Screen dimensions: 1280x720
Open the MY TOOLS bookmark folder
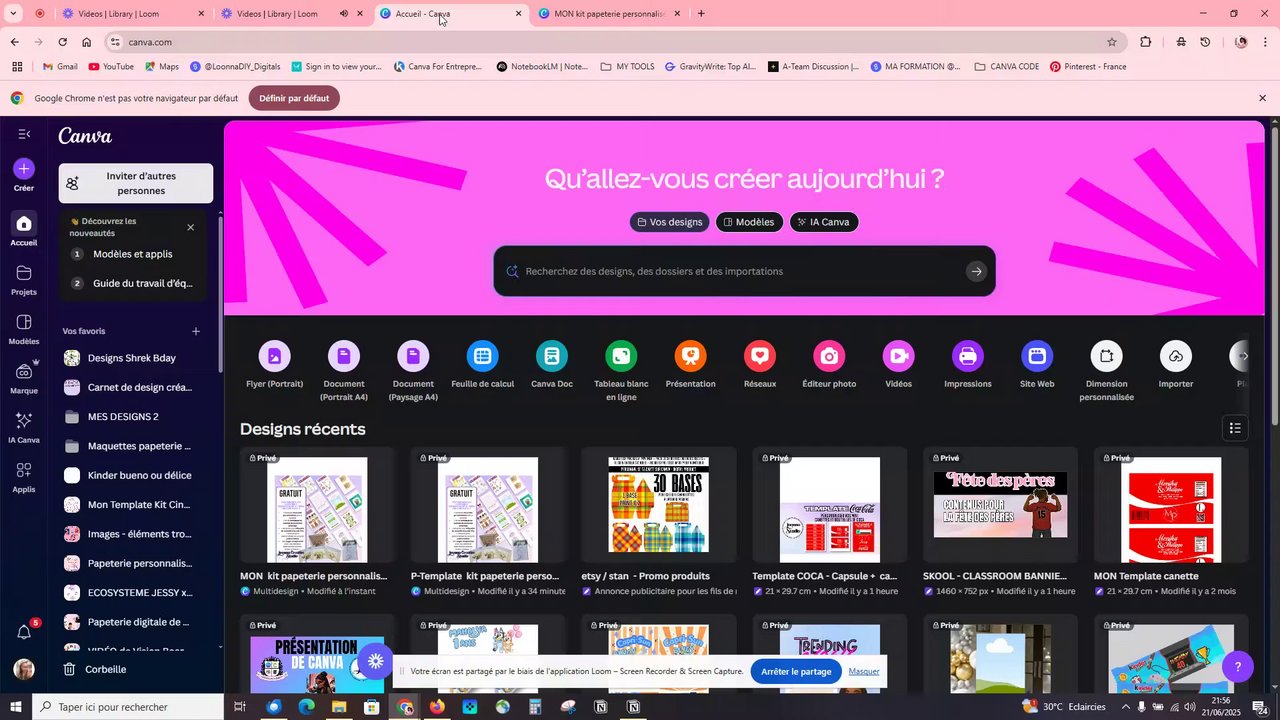click(627, 67)
